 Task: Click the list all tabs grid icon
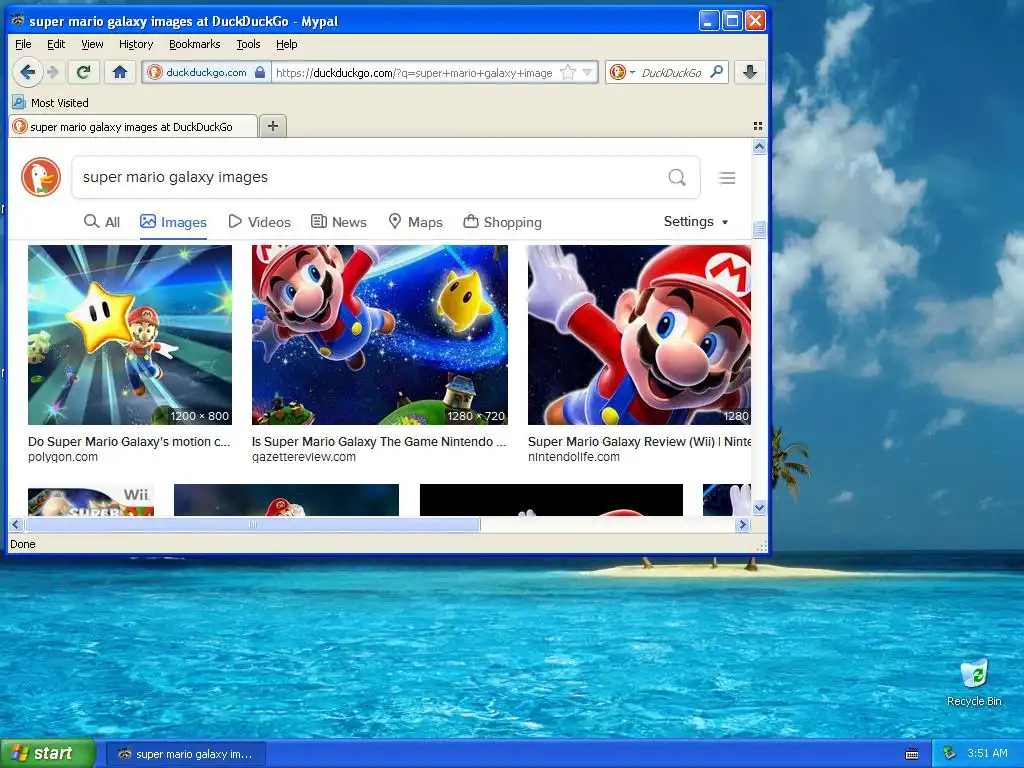click(x=758, y=126)
